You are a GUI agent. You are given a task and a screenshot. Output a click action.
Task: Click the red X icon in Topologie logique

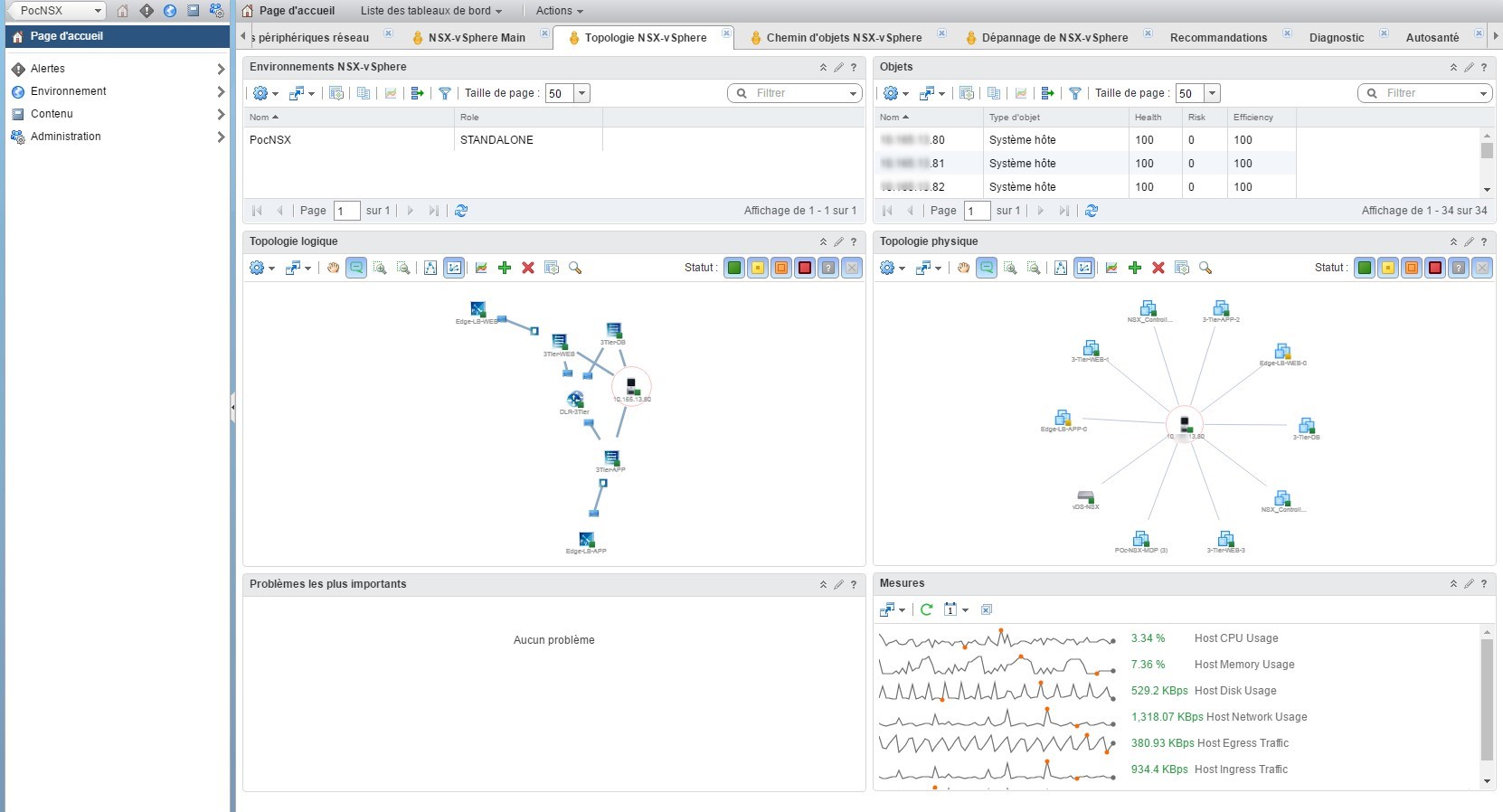528,268
